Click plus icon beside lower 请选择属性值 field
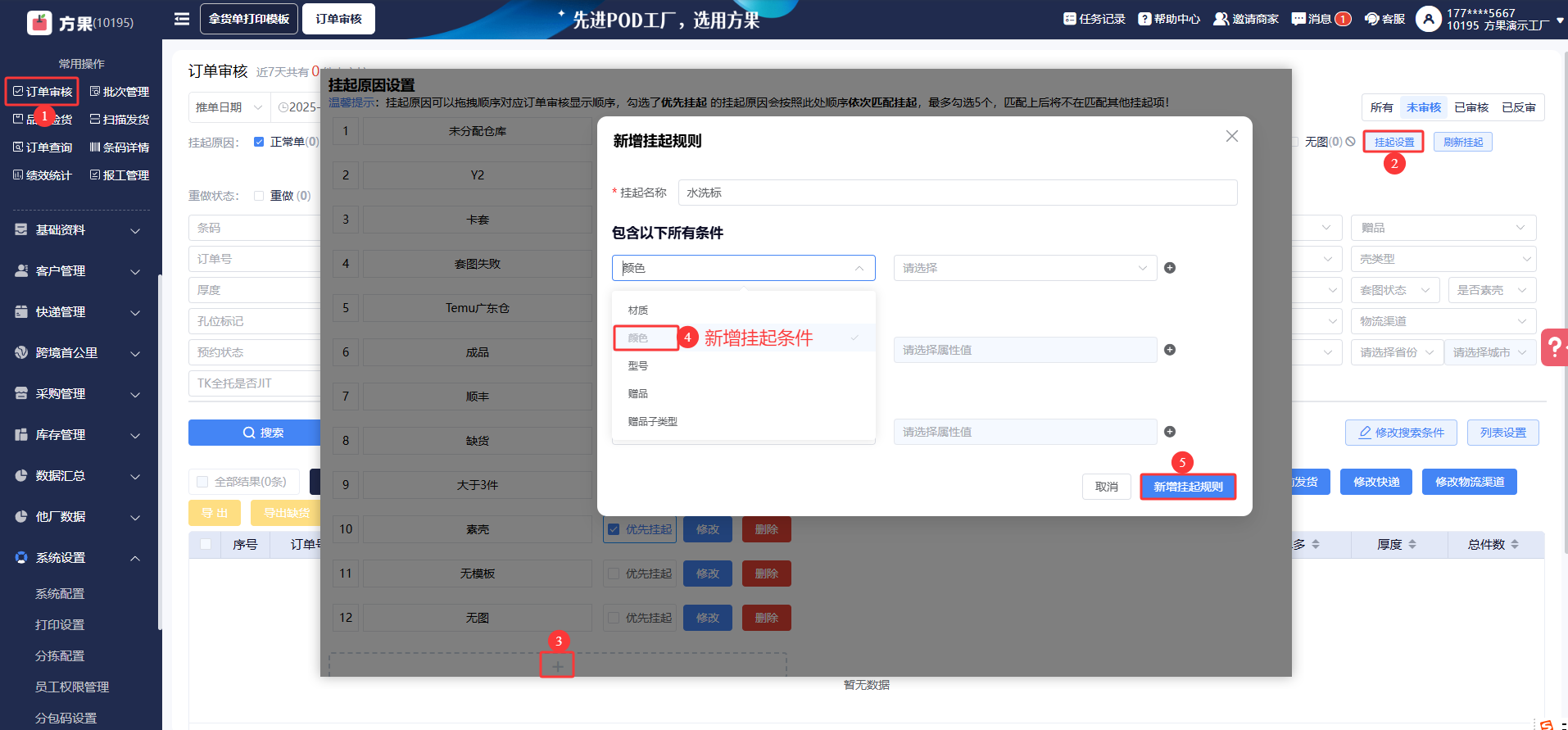This screenshot has height=730, width=1568. pos(1170,432)
